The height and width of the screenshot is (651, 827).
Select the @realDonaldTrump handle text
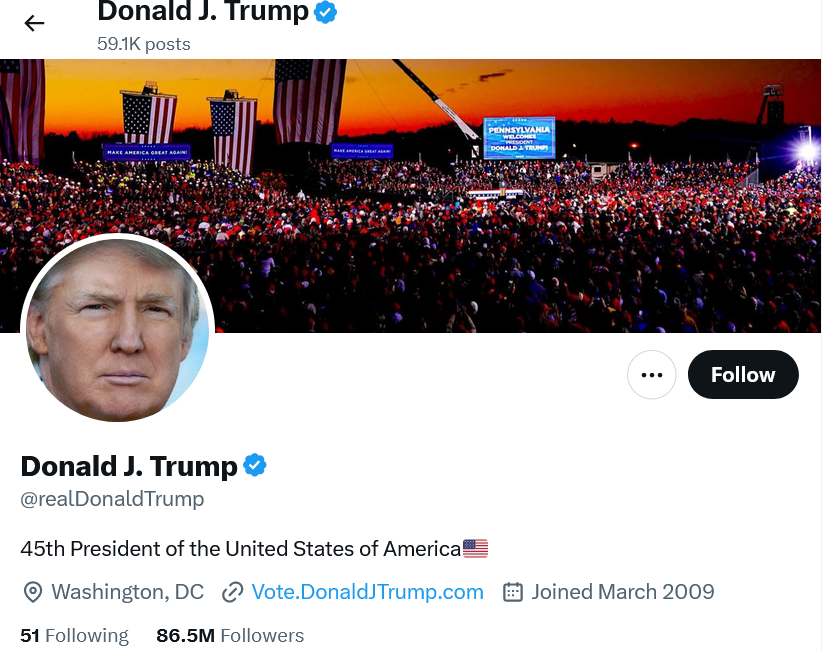(112, 499)
